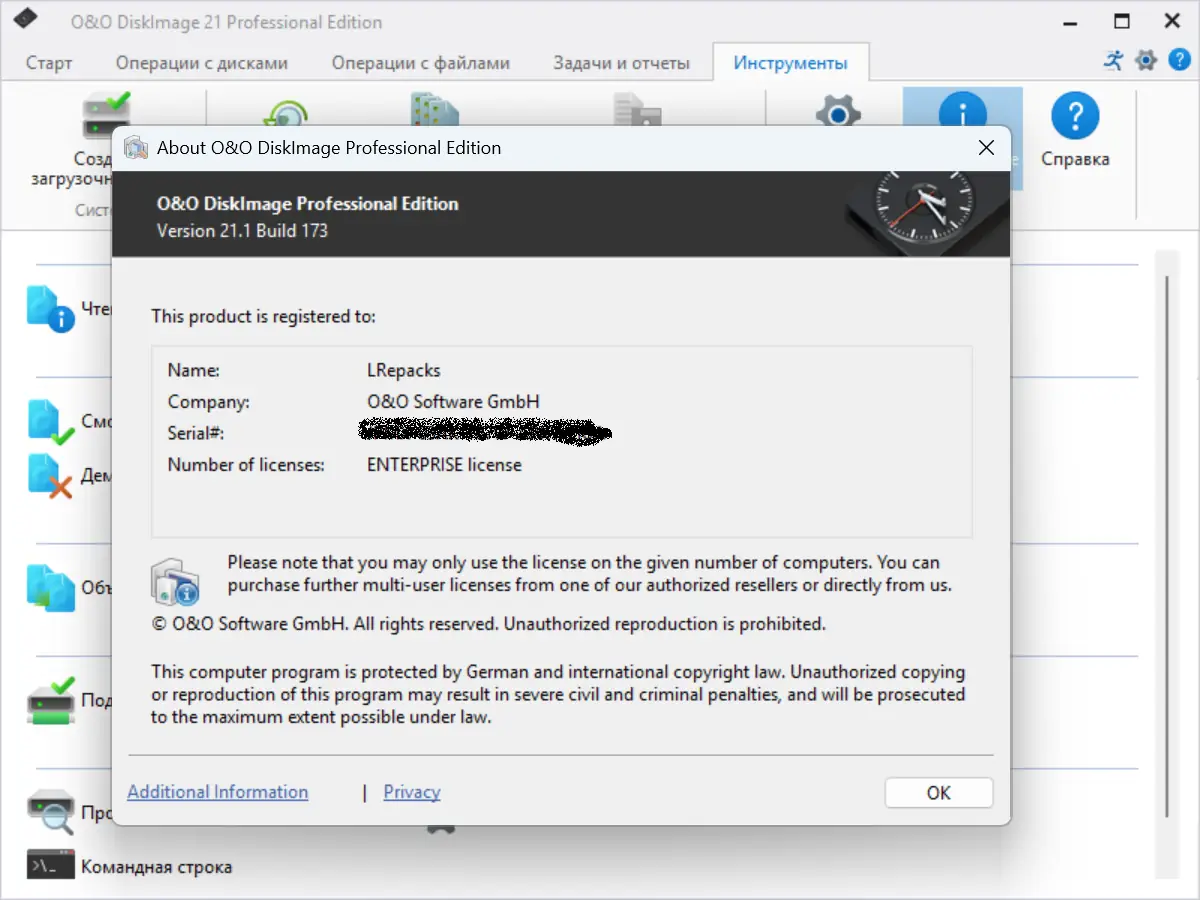The image size is (1200, 900).
Task: Minimize the DiskImage main window
Action: tap(1072, 20)
